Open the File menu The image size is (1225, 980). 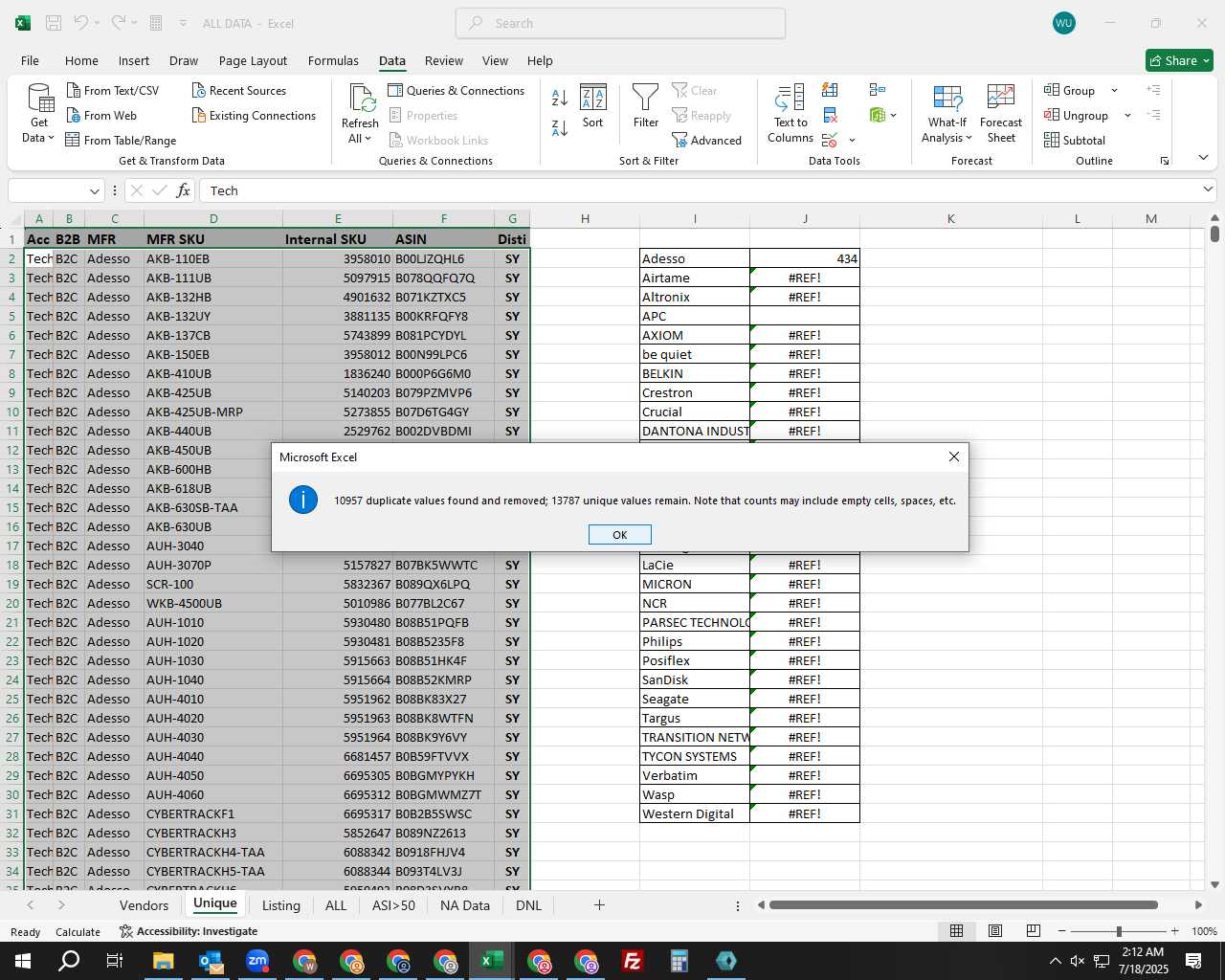[30, 60]
